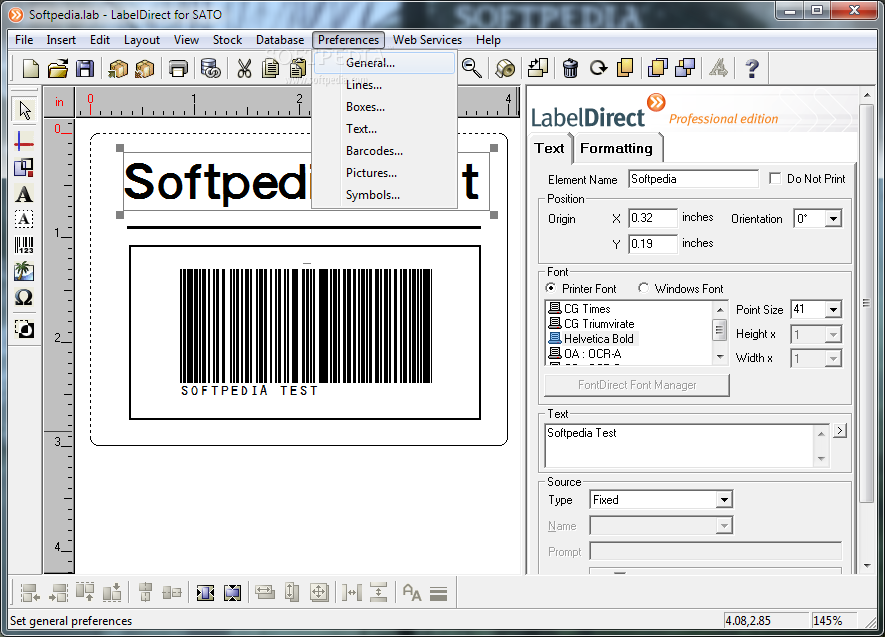Screen dimensions: 885x637
Task: Switch to the Formatting tab
Action: tap(616, 148)
